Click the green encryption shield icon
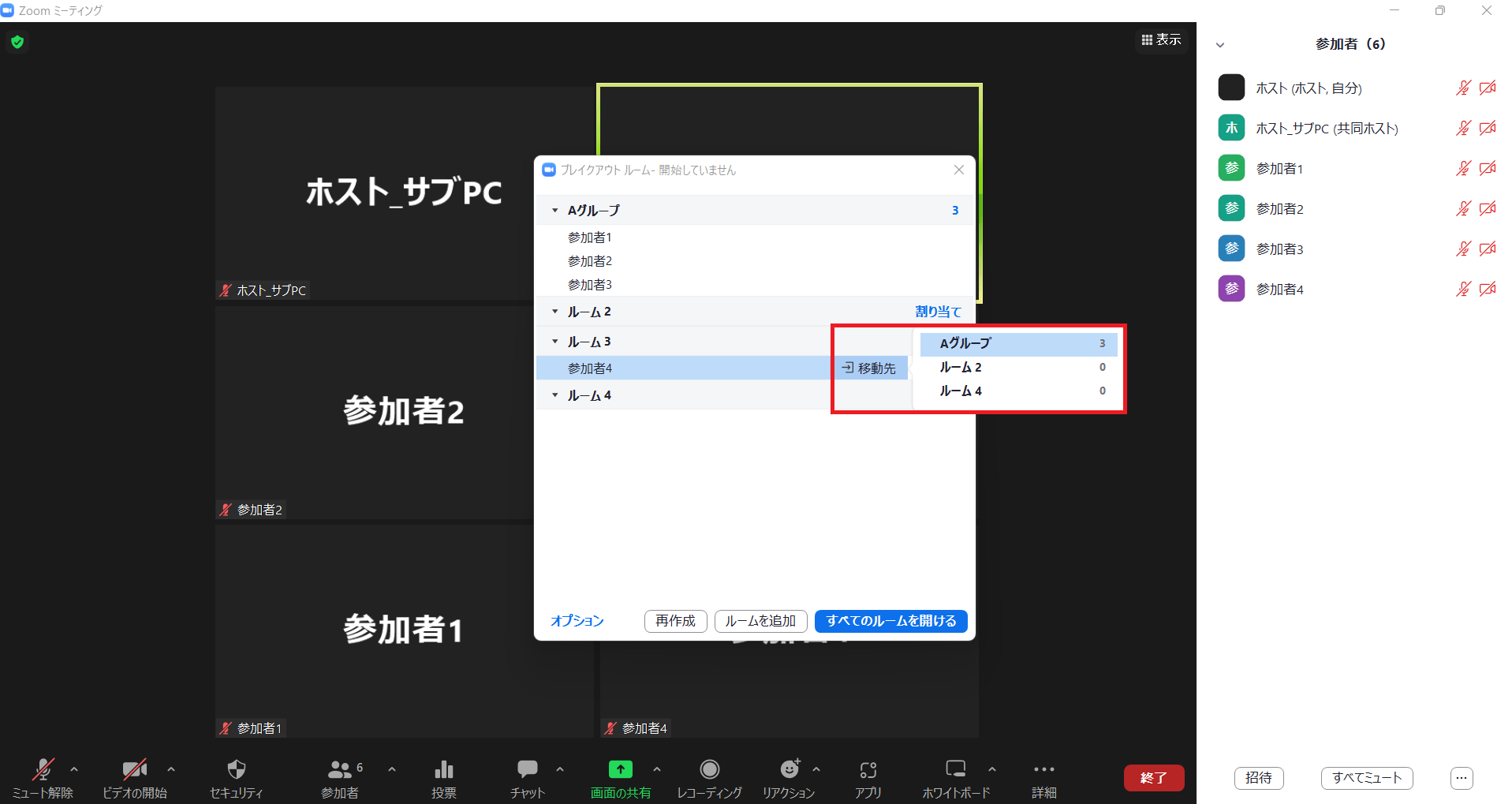 tap(17, 42)
